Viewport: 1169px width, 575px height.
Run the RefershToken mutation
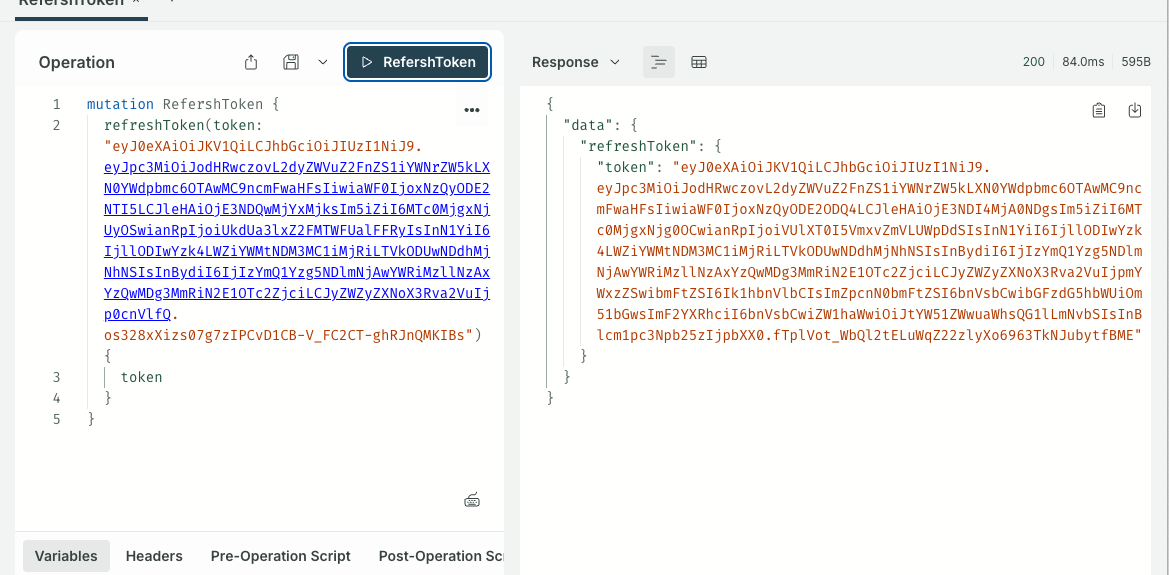point(417,62)
